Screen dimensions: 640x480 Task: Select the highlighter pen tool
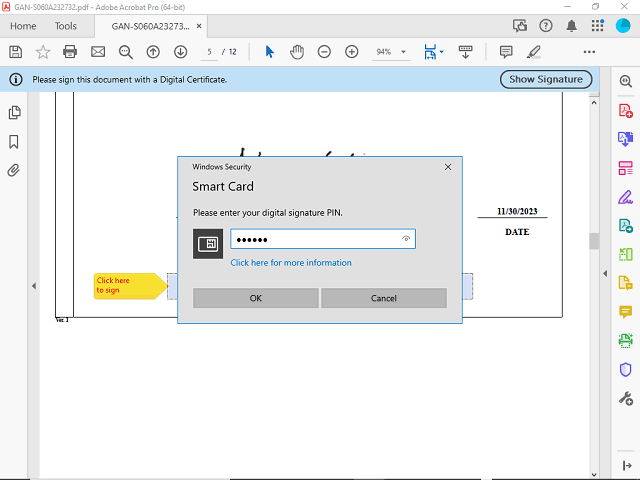(x=533, y=52)
